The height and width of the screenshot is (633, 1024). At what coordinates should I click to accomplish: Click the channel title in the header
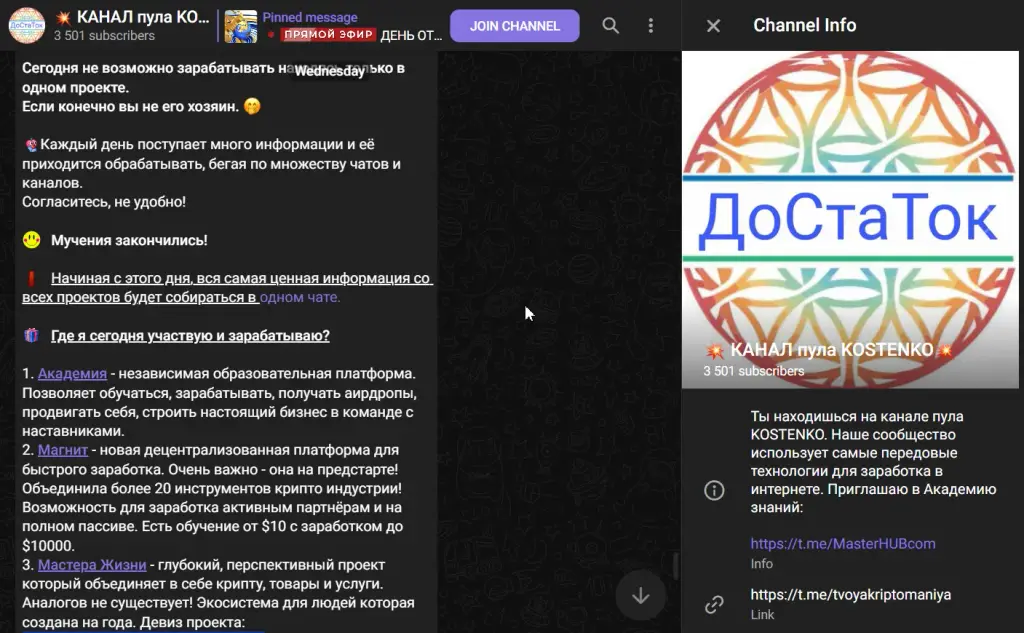[x=134, y=18]
